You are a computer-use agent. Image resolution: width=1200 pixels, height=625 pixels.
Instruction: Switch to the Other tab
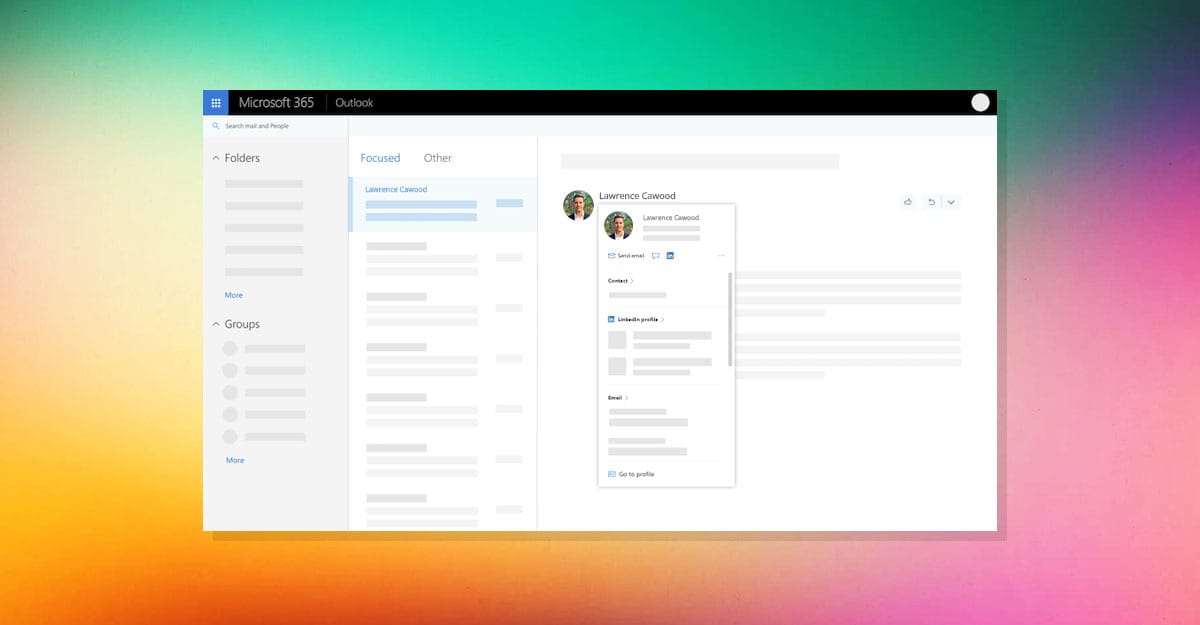point(437,157)
